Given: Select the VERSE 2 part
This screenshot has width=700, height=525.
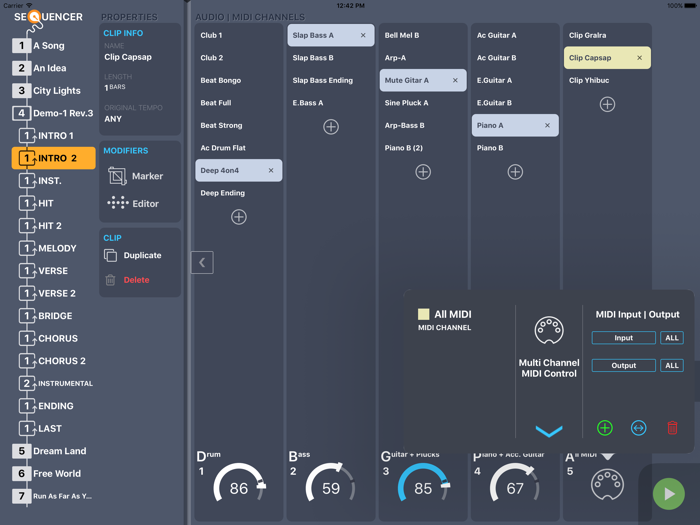Looking at the screenshot, I should point(48,293).
